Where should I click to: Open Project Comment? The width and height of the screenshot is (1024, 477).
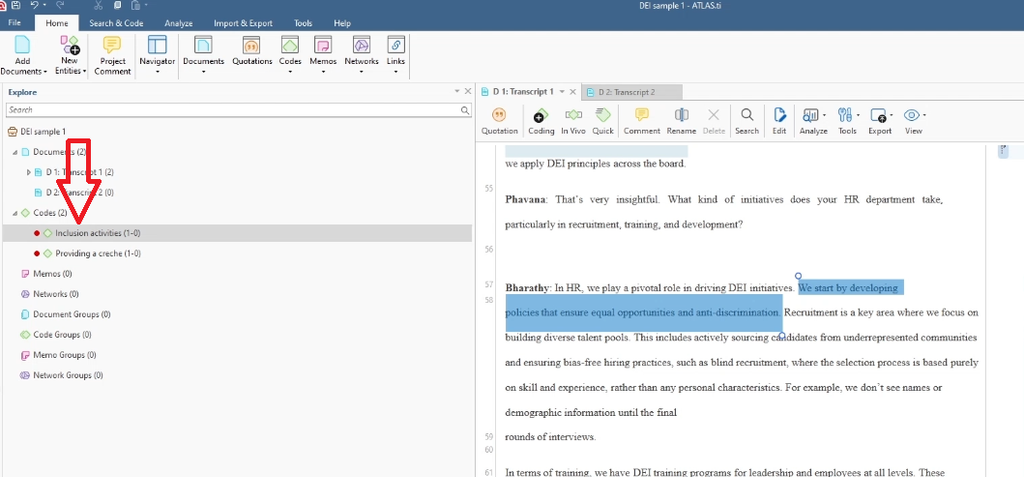point(112,55)
